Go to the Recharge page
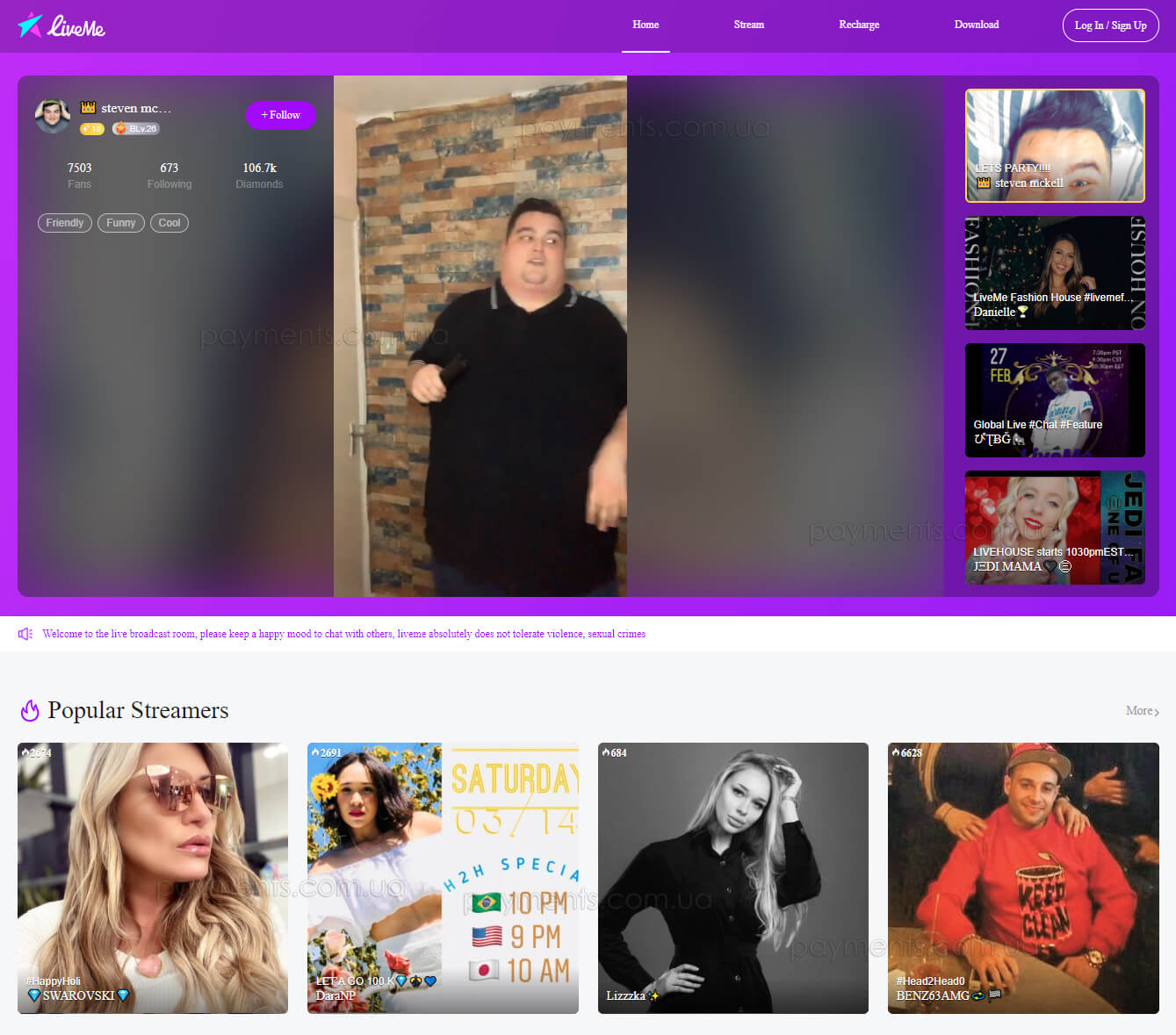This screenshot has width=1176, height=1035. pos(859,25)
